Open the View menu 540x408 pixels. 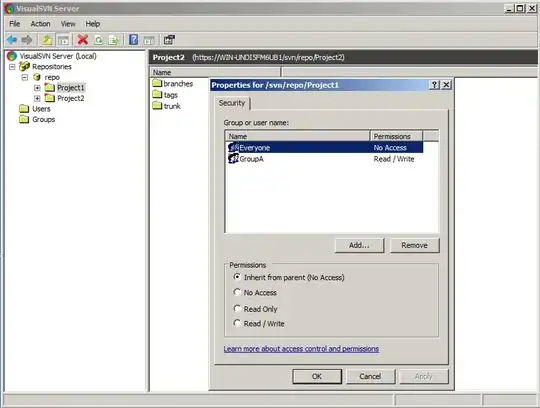[x=68, y=24]
